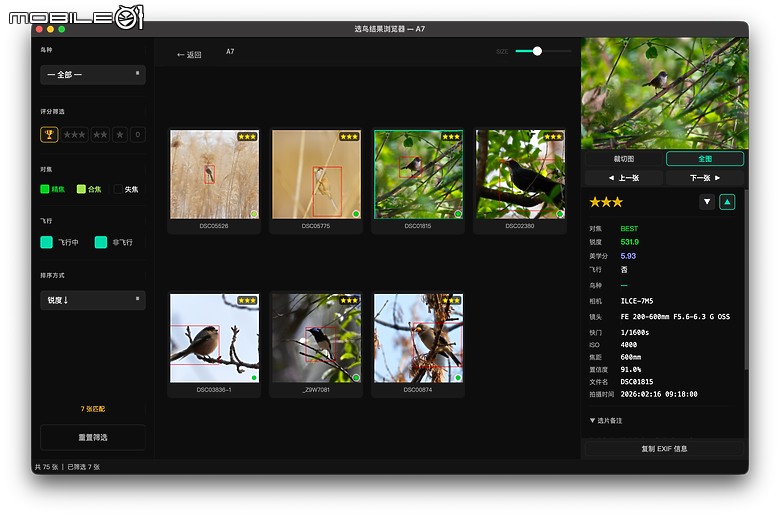Filter by three-star rating
780x516 pixels.
pos(74,134)
